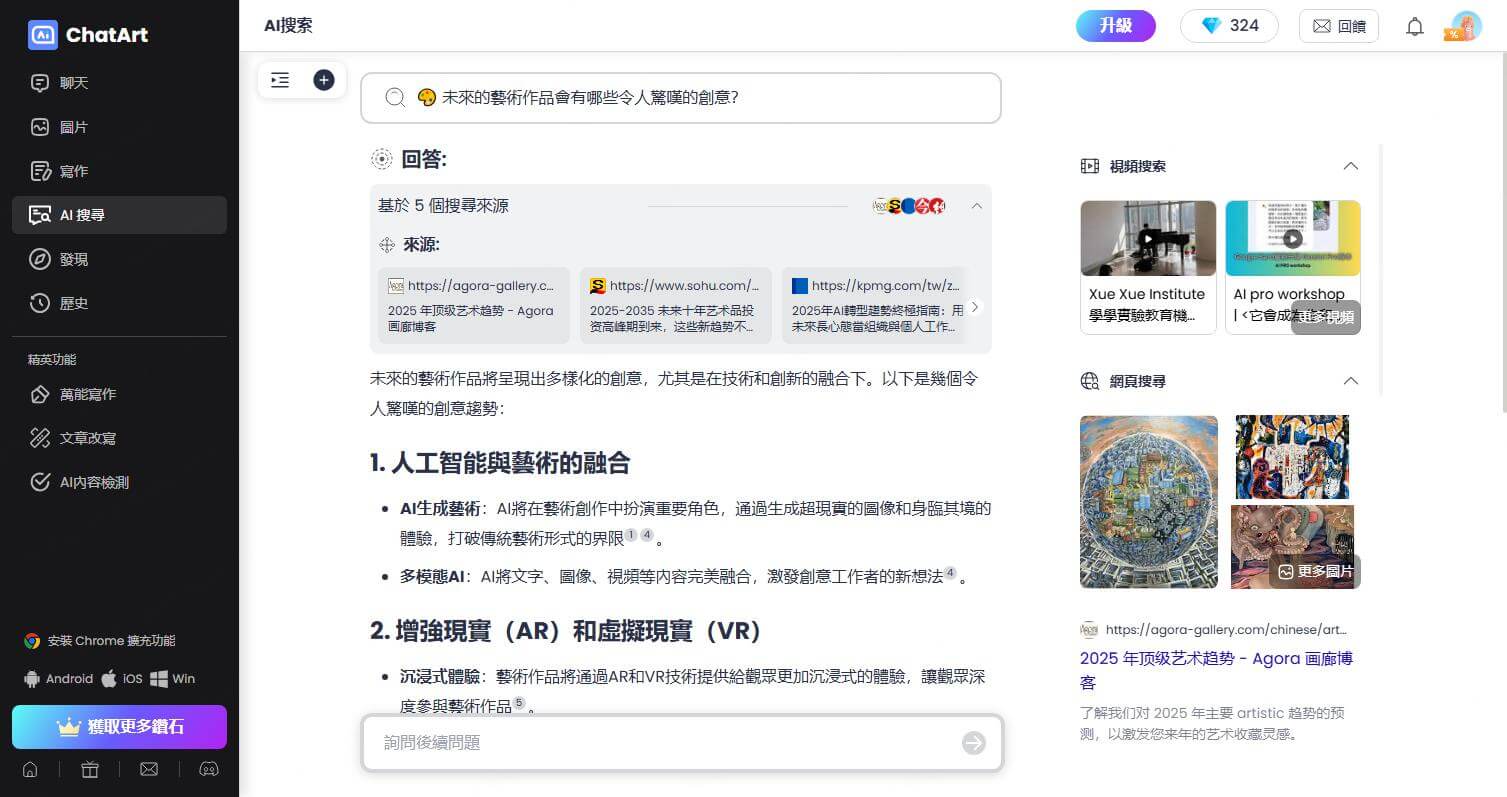
Task: Click the 升級 upgrade button
Action: click(1116, 26)
